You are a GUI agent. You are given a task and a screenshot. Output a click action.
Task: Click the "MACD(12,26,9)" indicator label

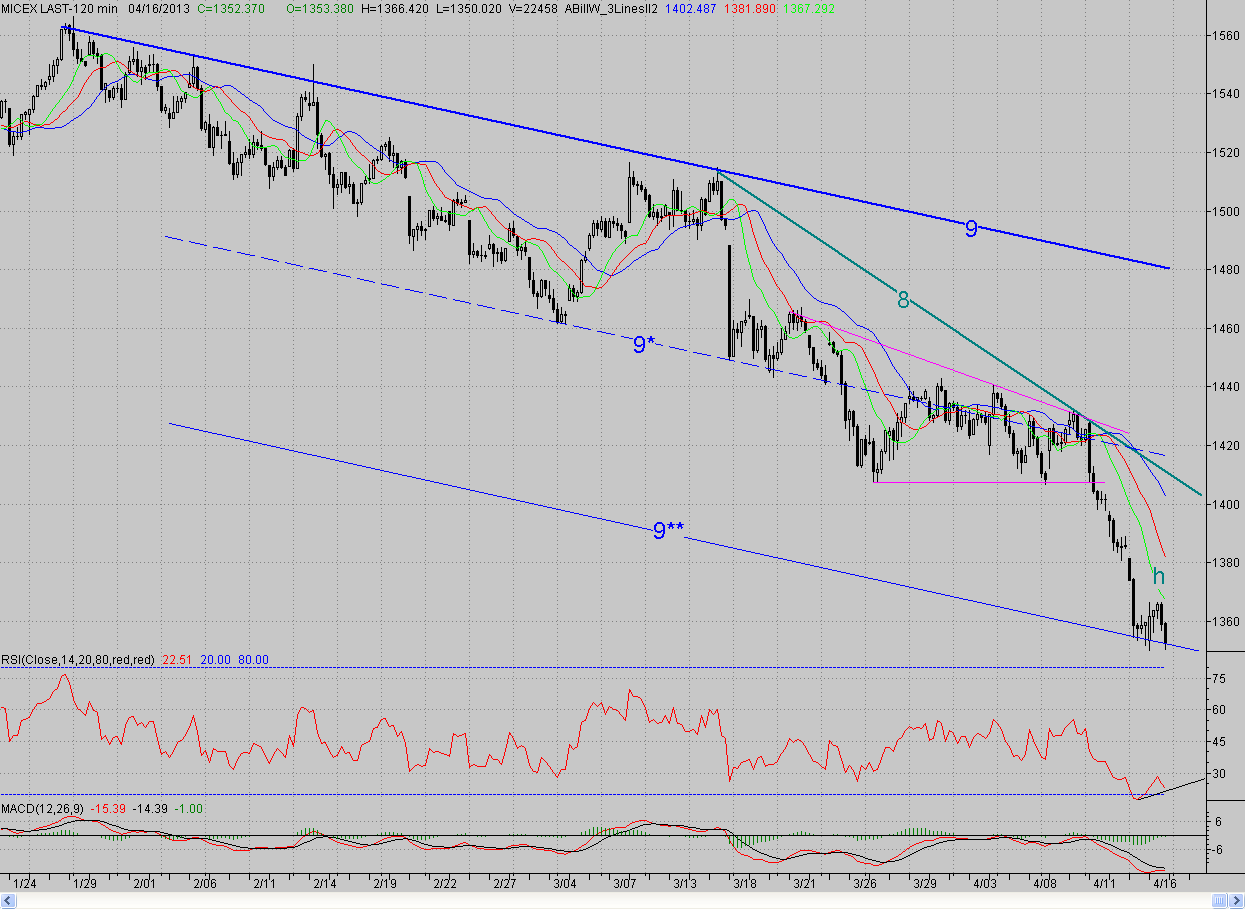[x=44, y=807]
